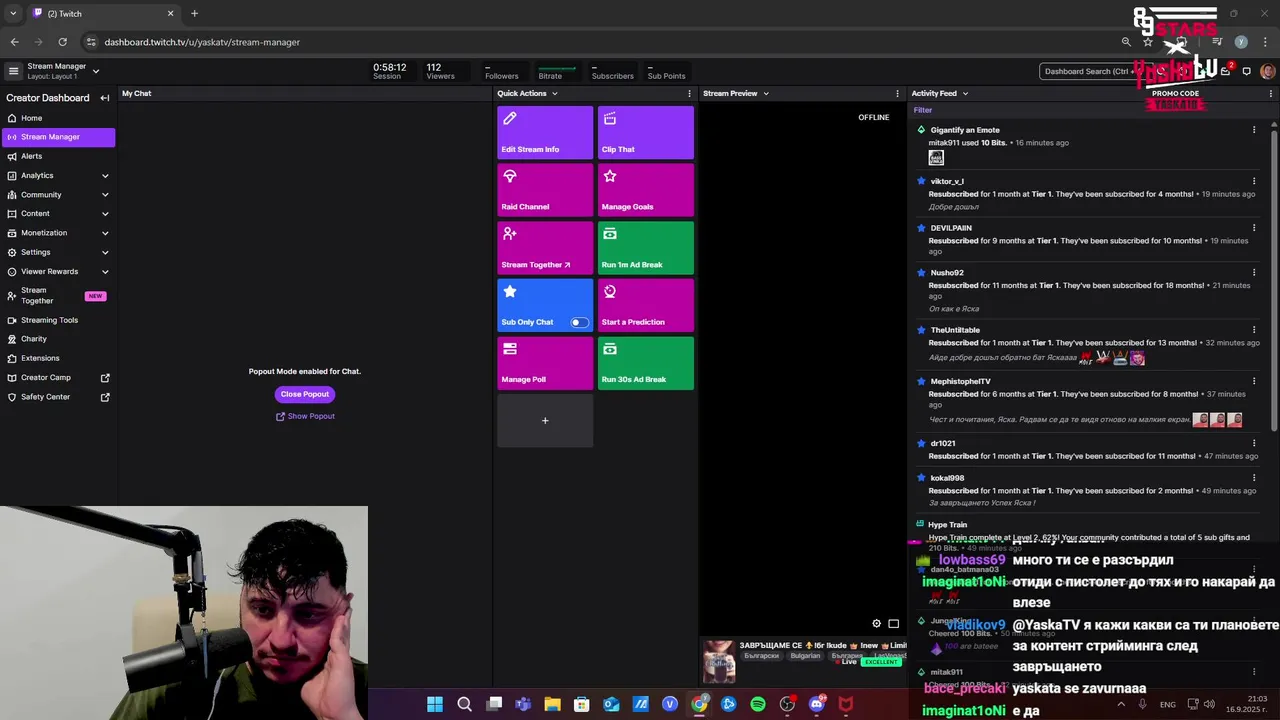Open options for TheUntiltable resub event
Image resolution: width=1280 pixels, height=720 pixels.
tap(1254, 330)
